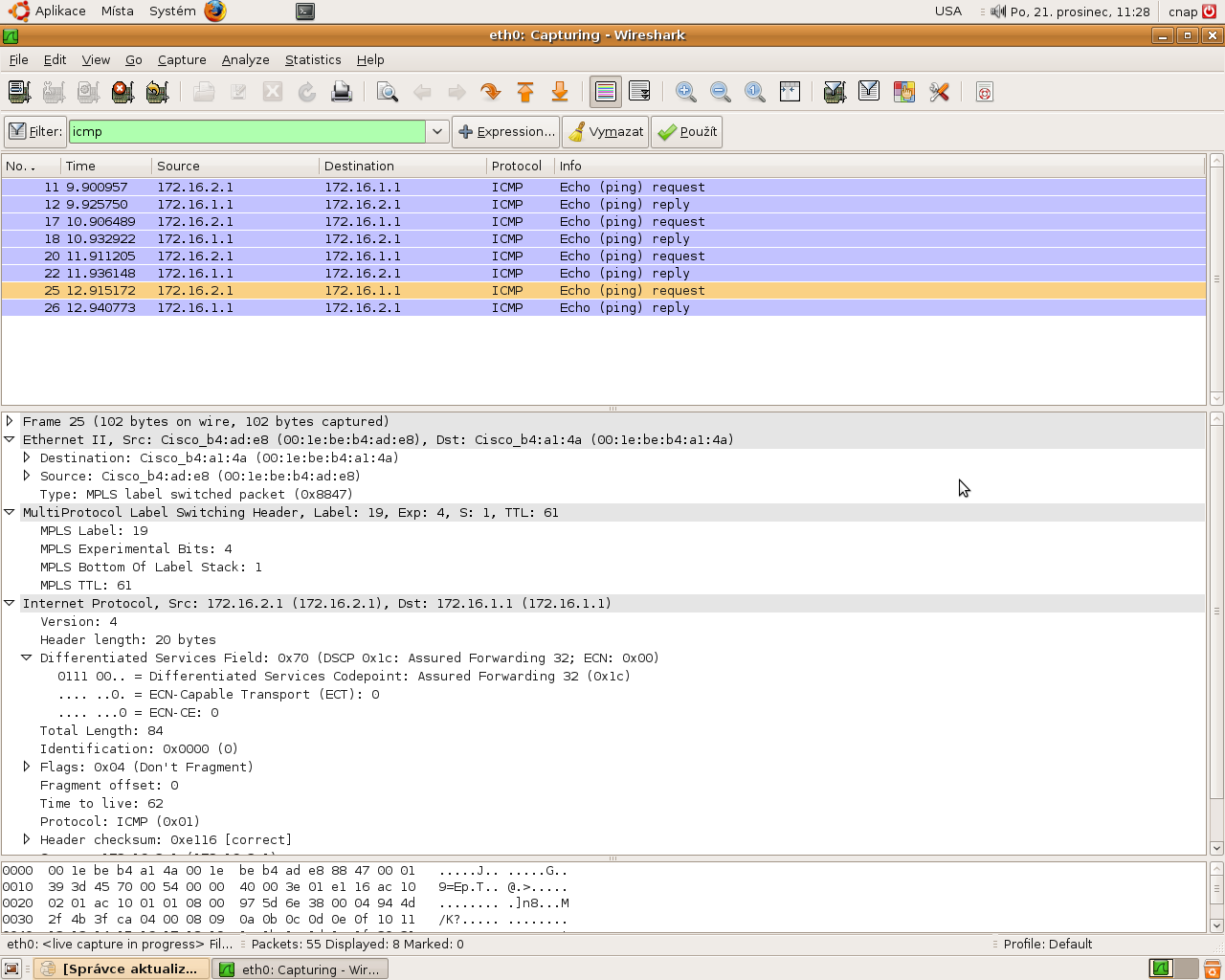
Task: Sort packets by Time column header
Action: coord(106,166)
